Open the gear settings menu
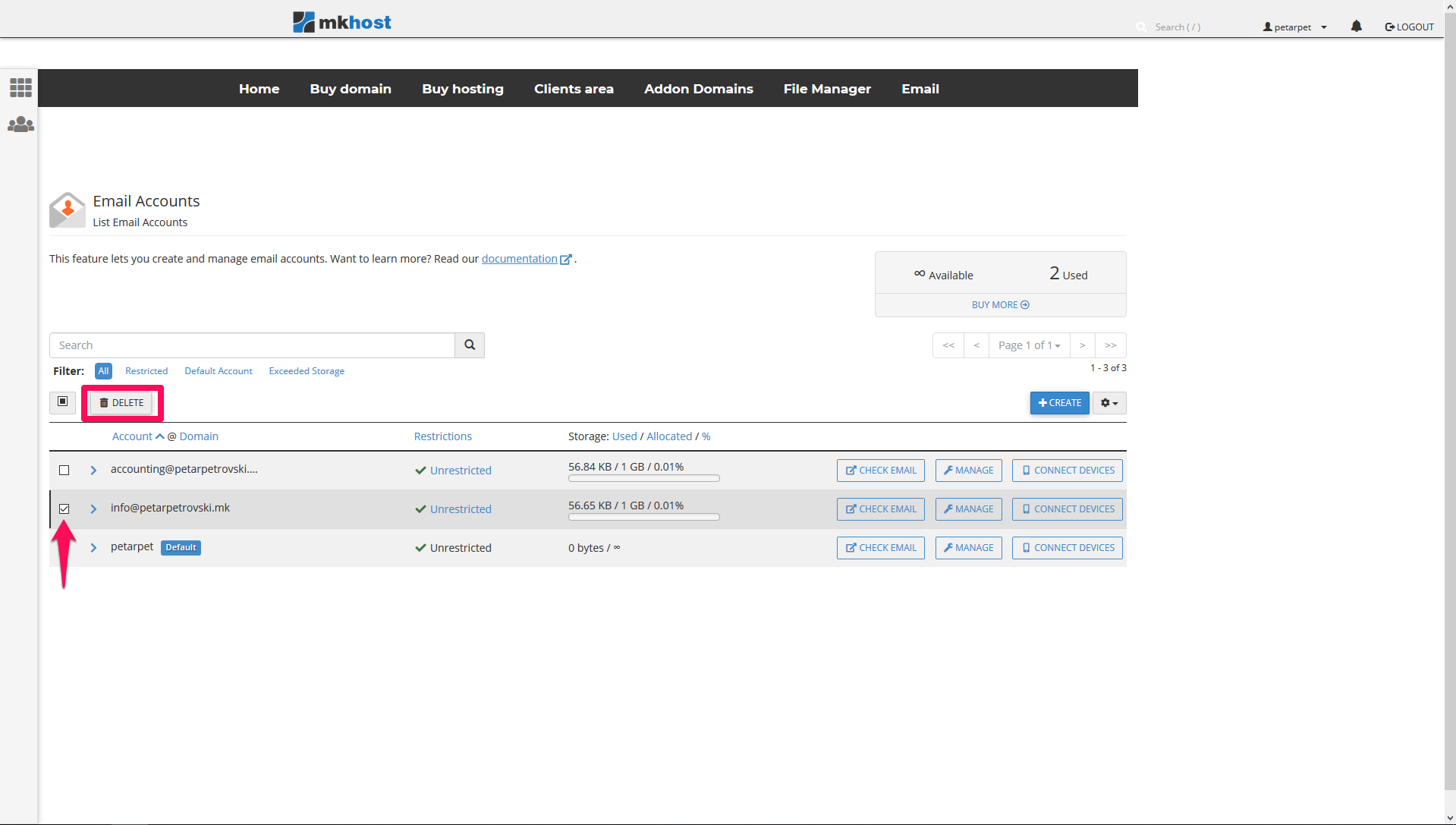 tap(1109, 403)
